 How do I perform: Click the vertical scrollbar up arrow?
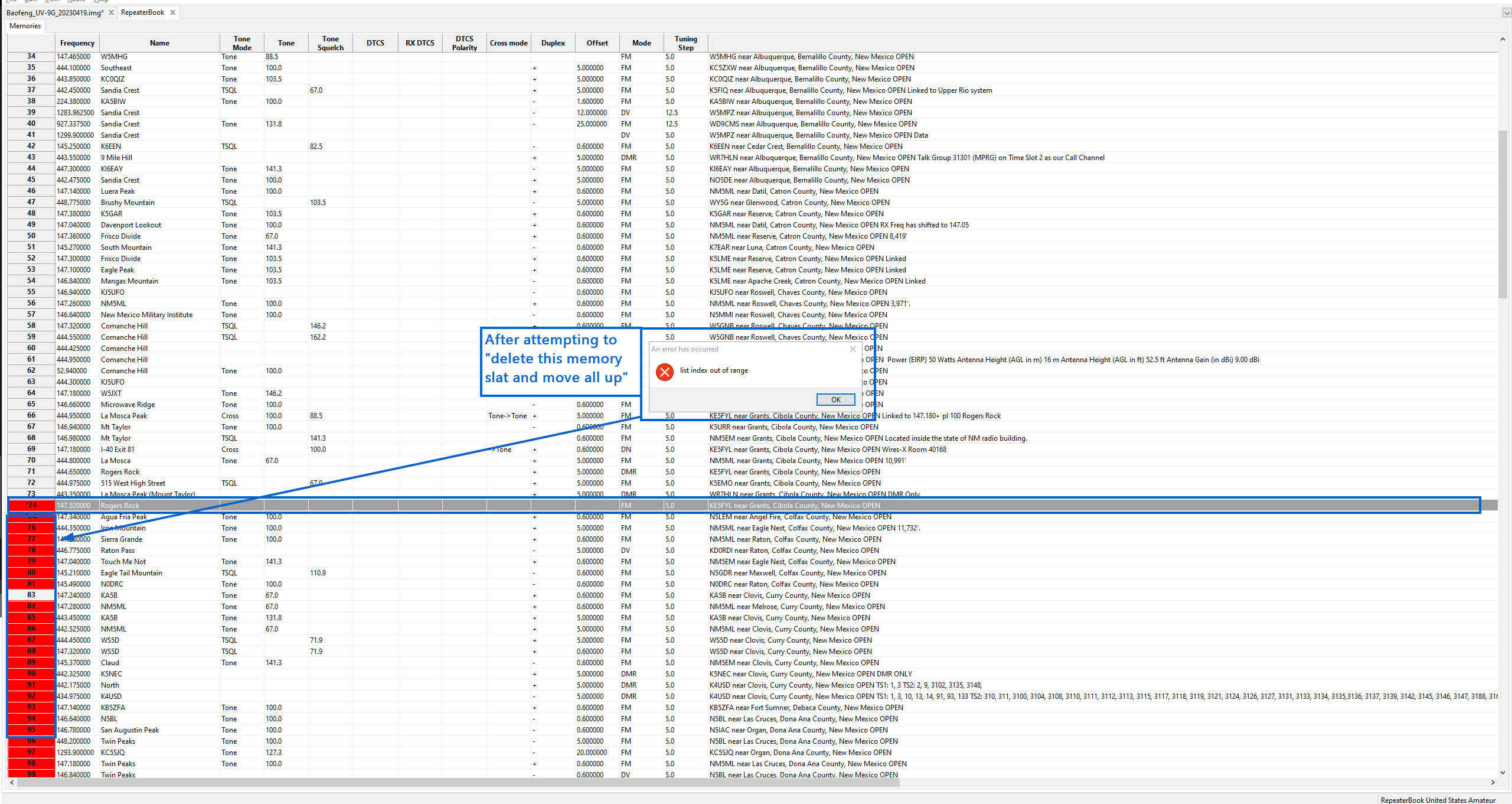1503,40
